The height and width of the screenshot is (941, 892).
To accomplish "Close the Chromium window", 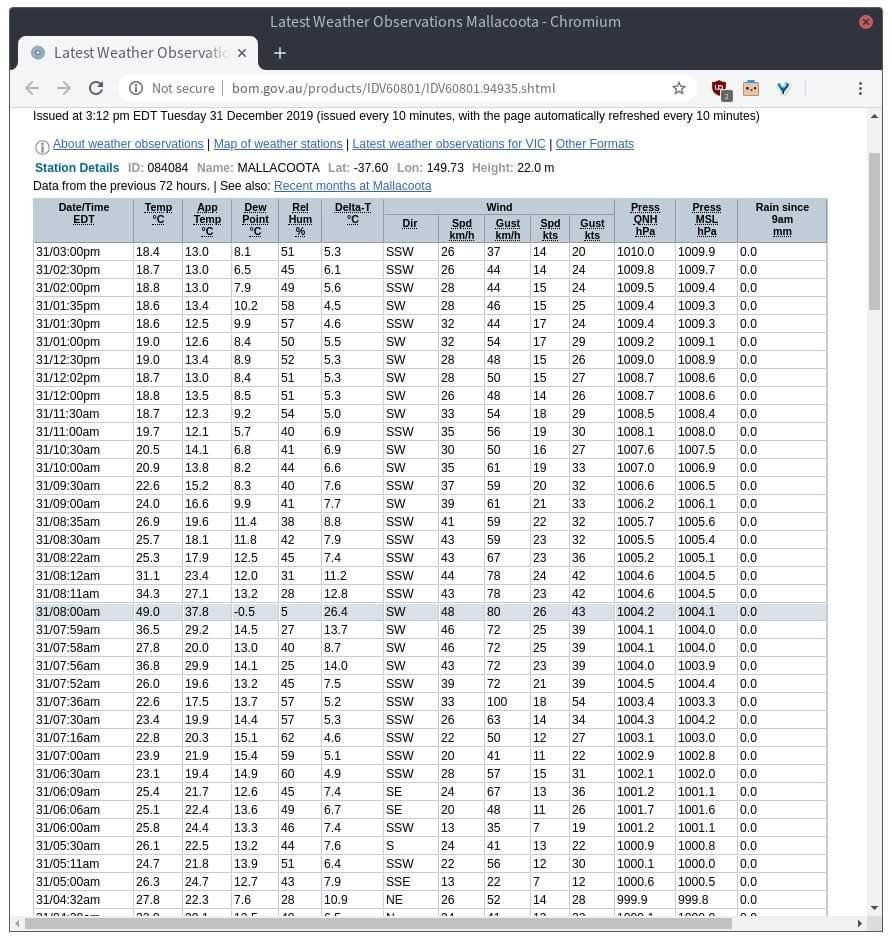I will click(x=866, y=22).
